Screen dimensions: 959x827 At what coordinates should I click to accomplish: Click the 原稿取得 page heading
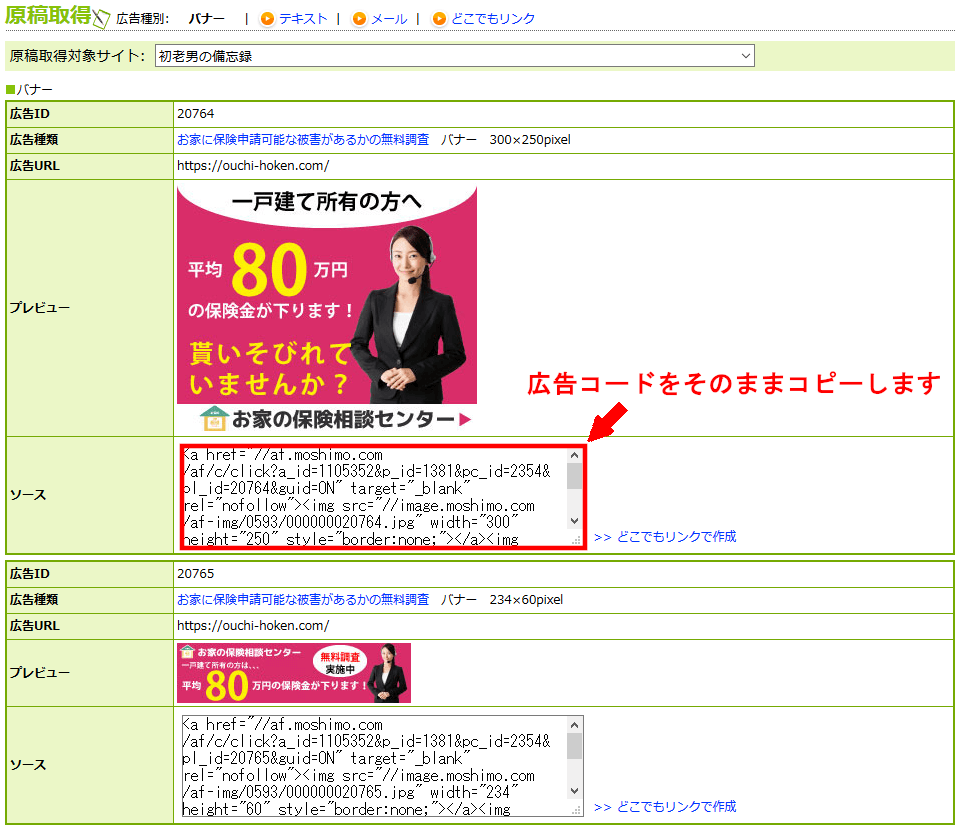(49, 15)
